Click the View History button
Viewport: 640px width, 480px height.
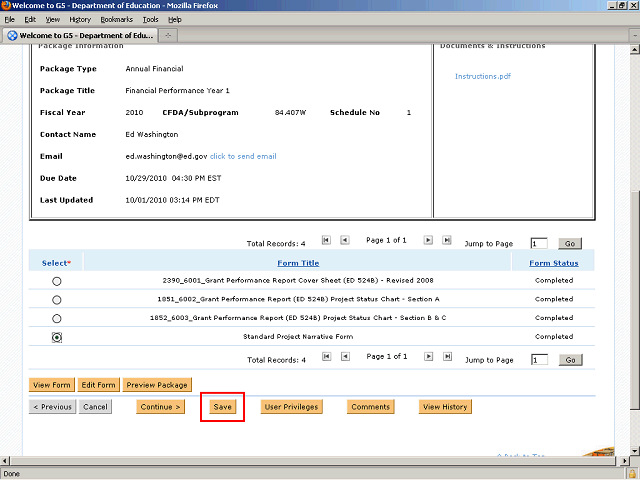coord(445,407)
